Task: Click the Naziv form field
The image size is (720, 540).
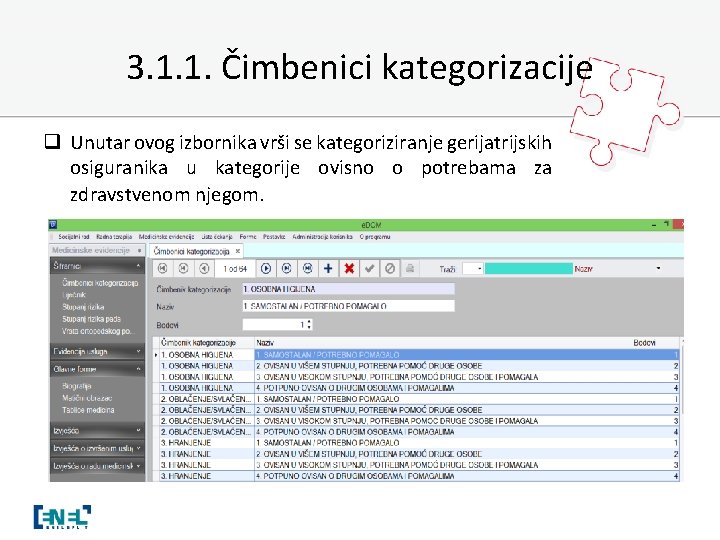Action: coord(349,306)
